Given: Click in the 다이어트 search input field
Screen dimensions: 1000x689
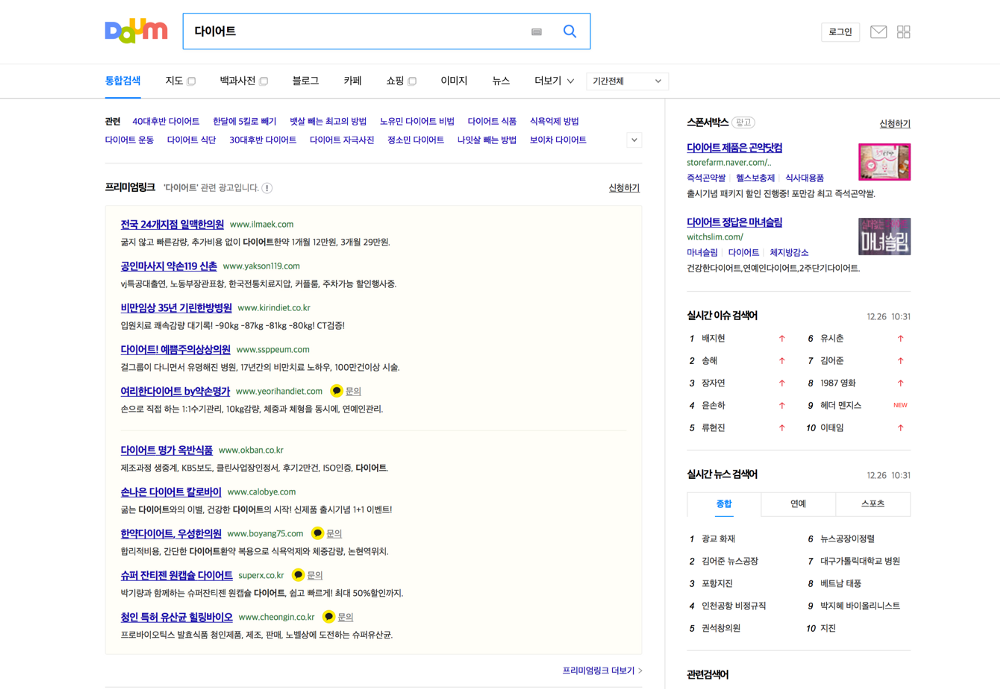Looking at the screenshot, I should click(357, 31).
